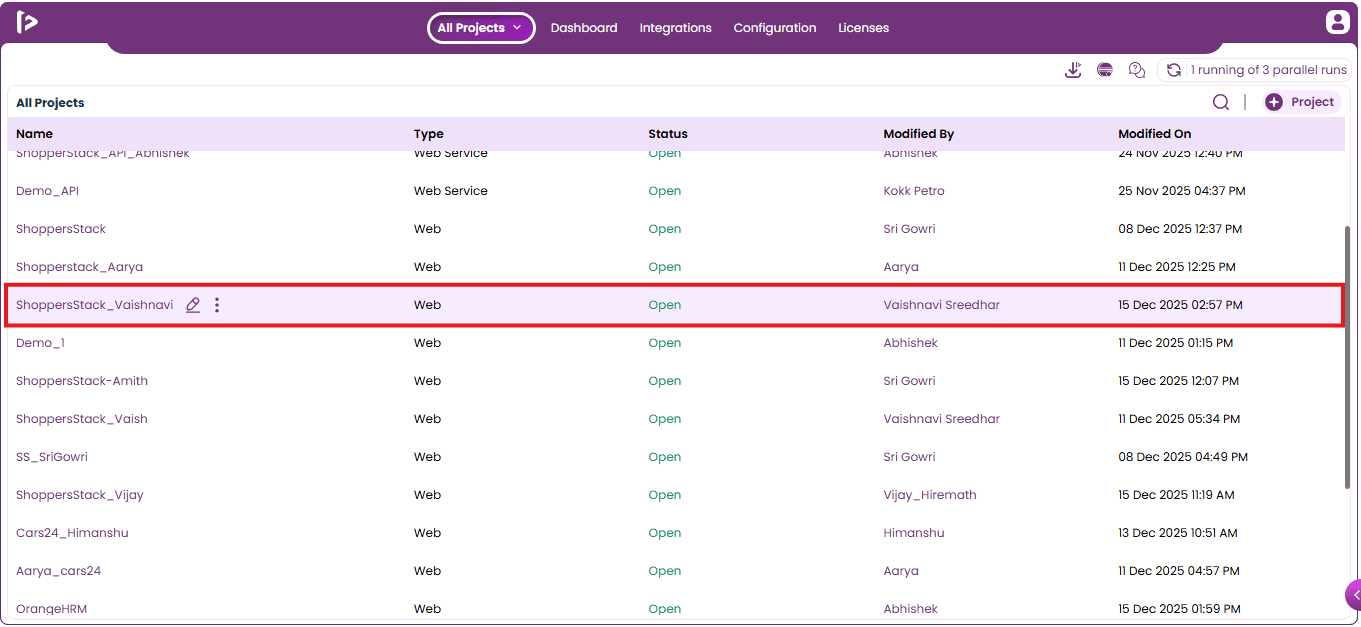This screenshot has width=1361, height=627.
Task: Click the edit pencil for ShoppersStack_Vaishnavi
Action: coord(193,305)
